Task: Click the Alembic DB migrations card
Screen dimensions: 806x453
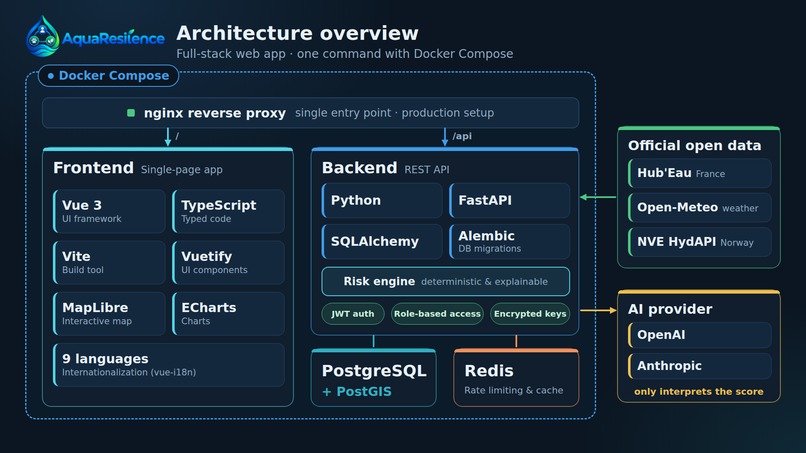Action: (x=509, y=241)
